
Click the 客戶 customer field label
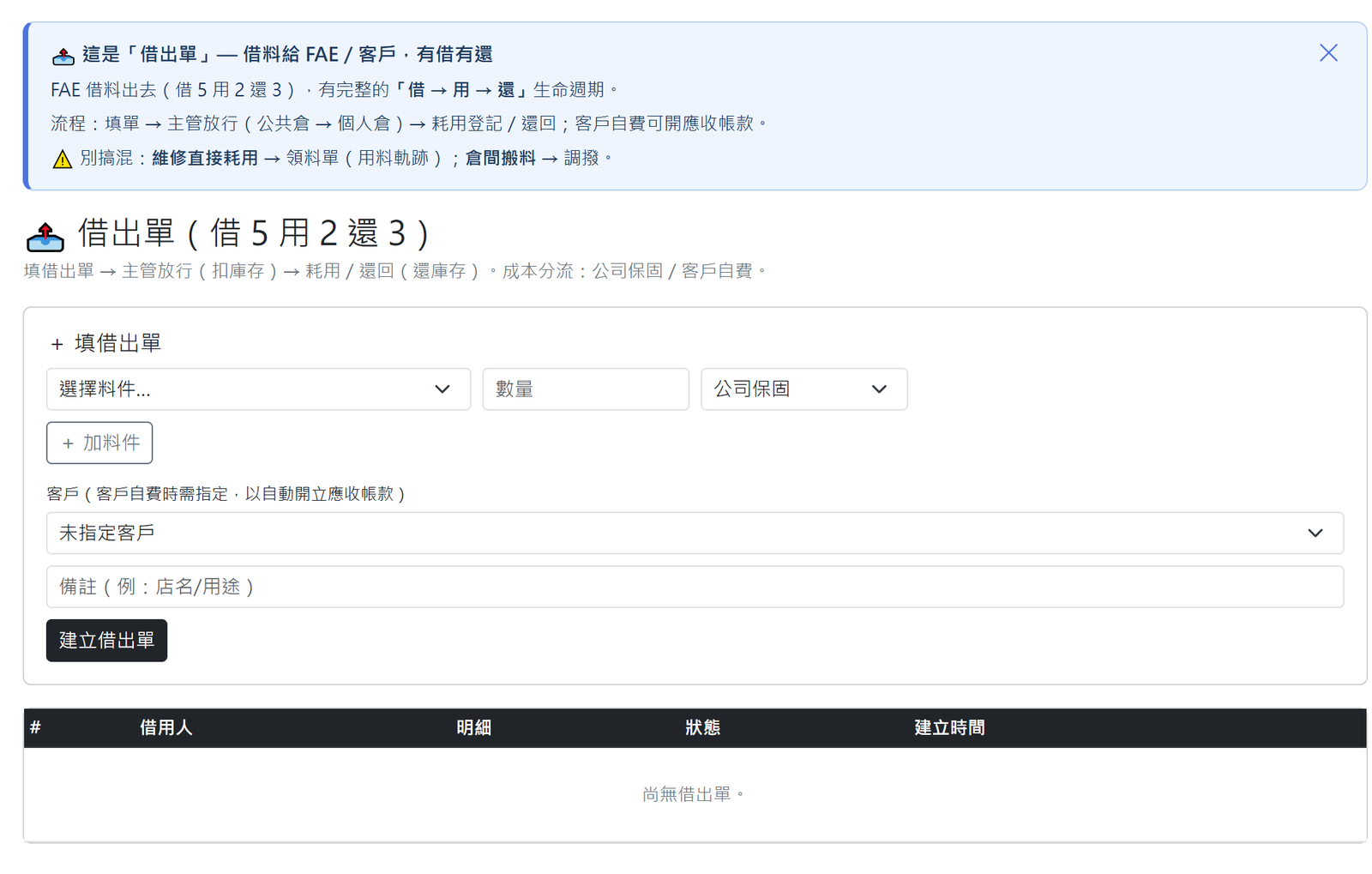[226, 494]
